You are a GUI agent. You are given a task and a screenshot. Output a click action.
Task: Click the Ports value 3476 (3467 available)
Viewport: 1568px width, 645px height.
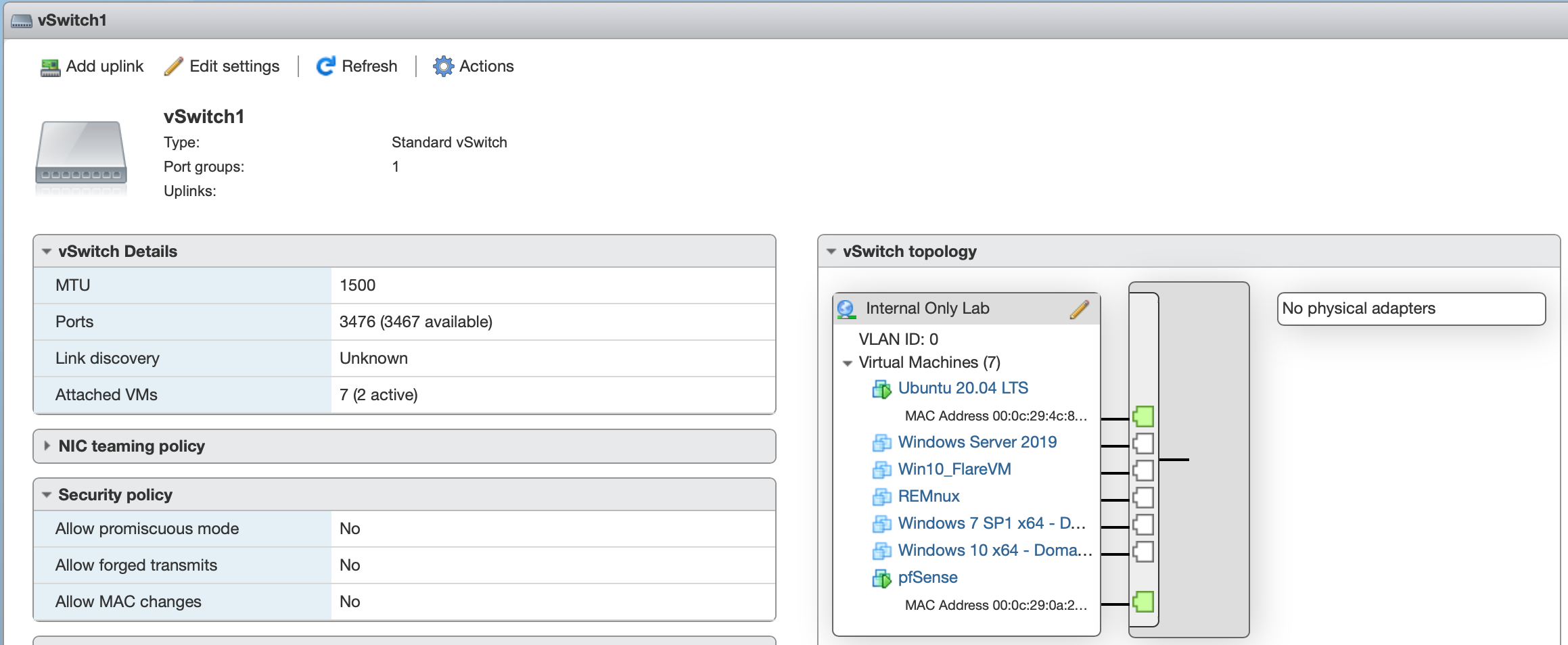[x=416, y=322]
